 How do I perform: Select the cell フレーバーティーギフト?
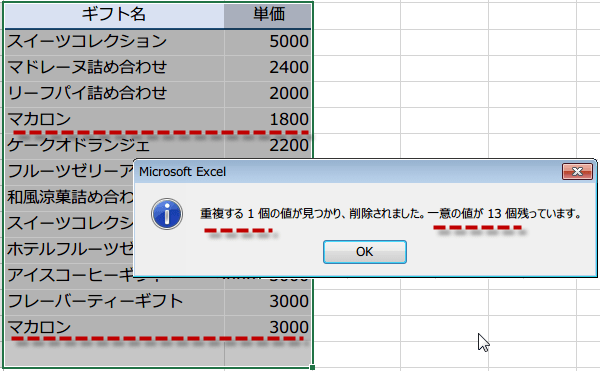(114, 301)
